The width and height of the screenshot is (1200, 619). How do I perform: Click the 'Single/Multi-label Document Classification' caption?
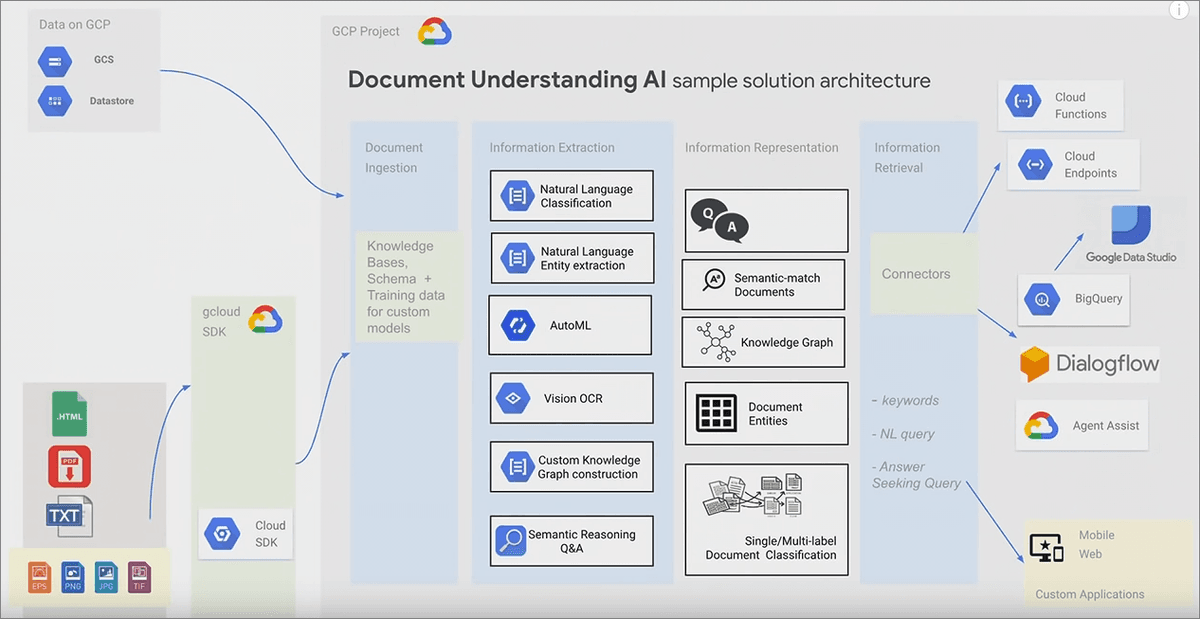pos(771,548)
